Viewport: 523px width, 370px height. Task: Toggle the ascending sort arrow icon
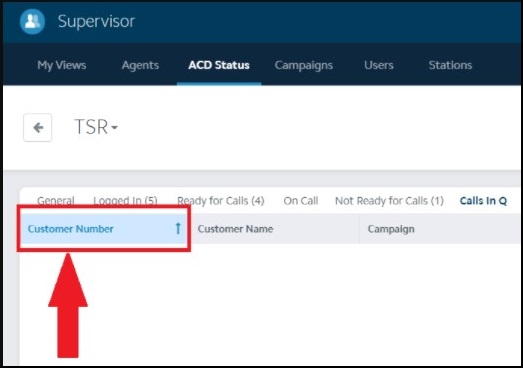click(x=178, y=229)
